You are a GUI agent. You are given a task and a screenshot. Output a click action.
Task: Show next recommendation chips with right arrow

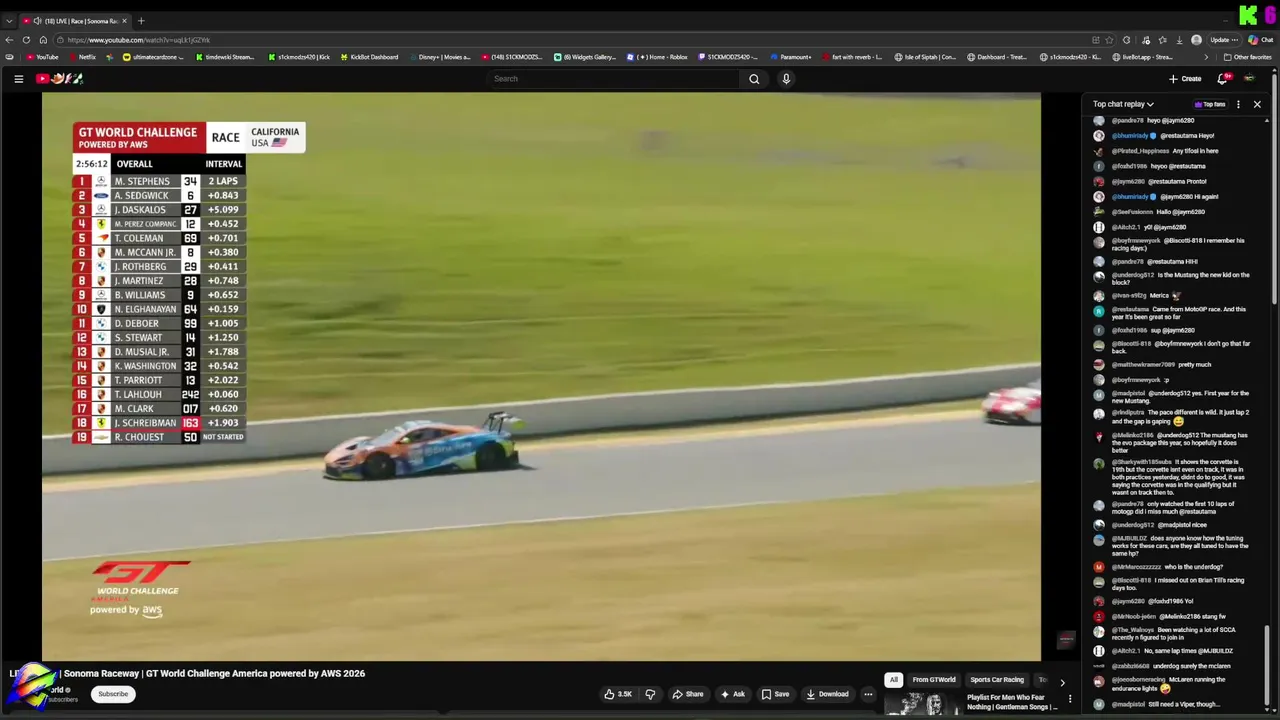[1062, 682]
